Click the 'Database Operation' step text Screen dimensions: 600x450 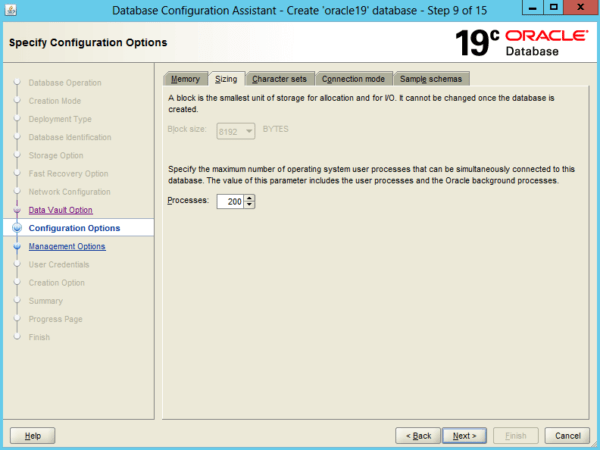point(65,83)
